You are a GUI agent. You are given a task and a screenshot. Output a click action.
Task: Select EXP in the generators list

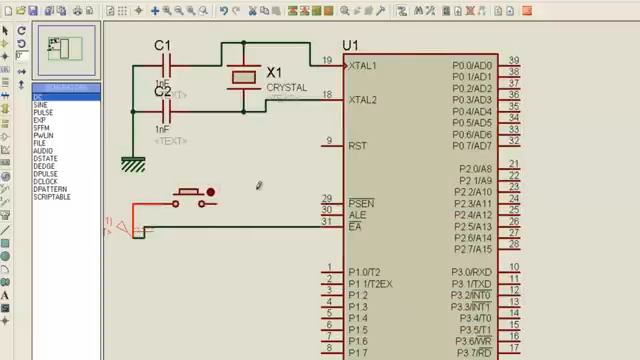tap(39, 120)
